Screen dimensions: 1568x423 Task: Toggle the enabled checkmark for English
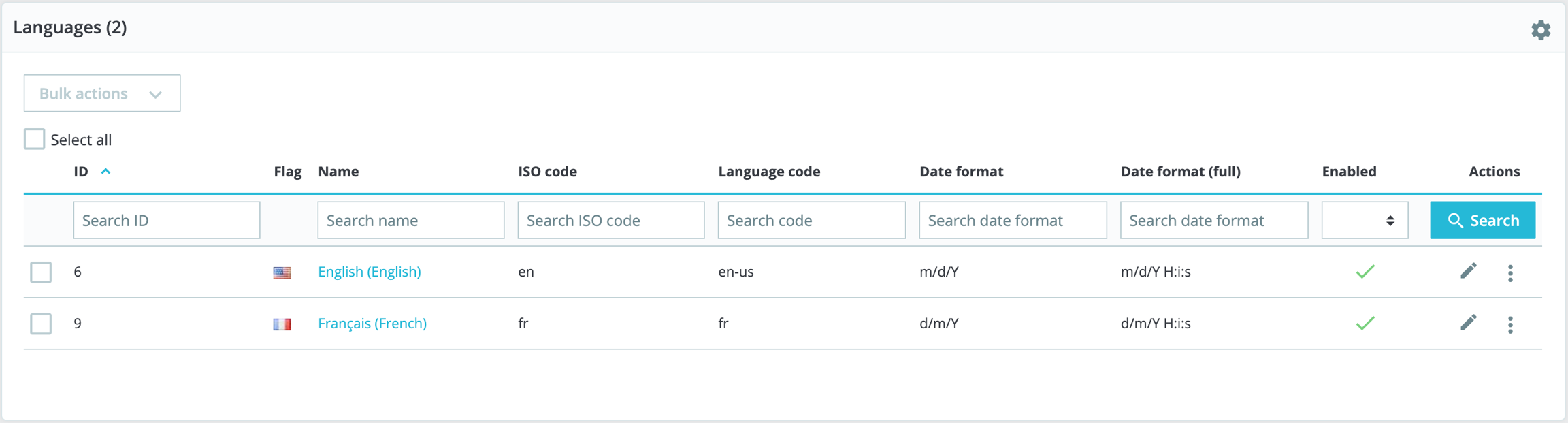1365,272
